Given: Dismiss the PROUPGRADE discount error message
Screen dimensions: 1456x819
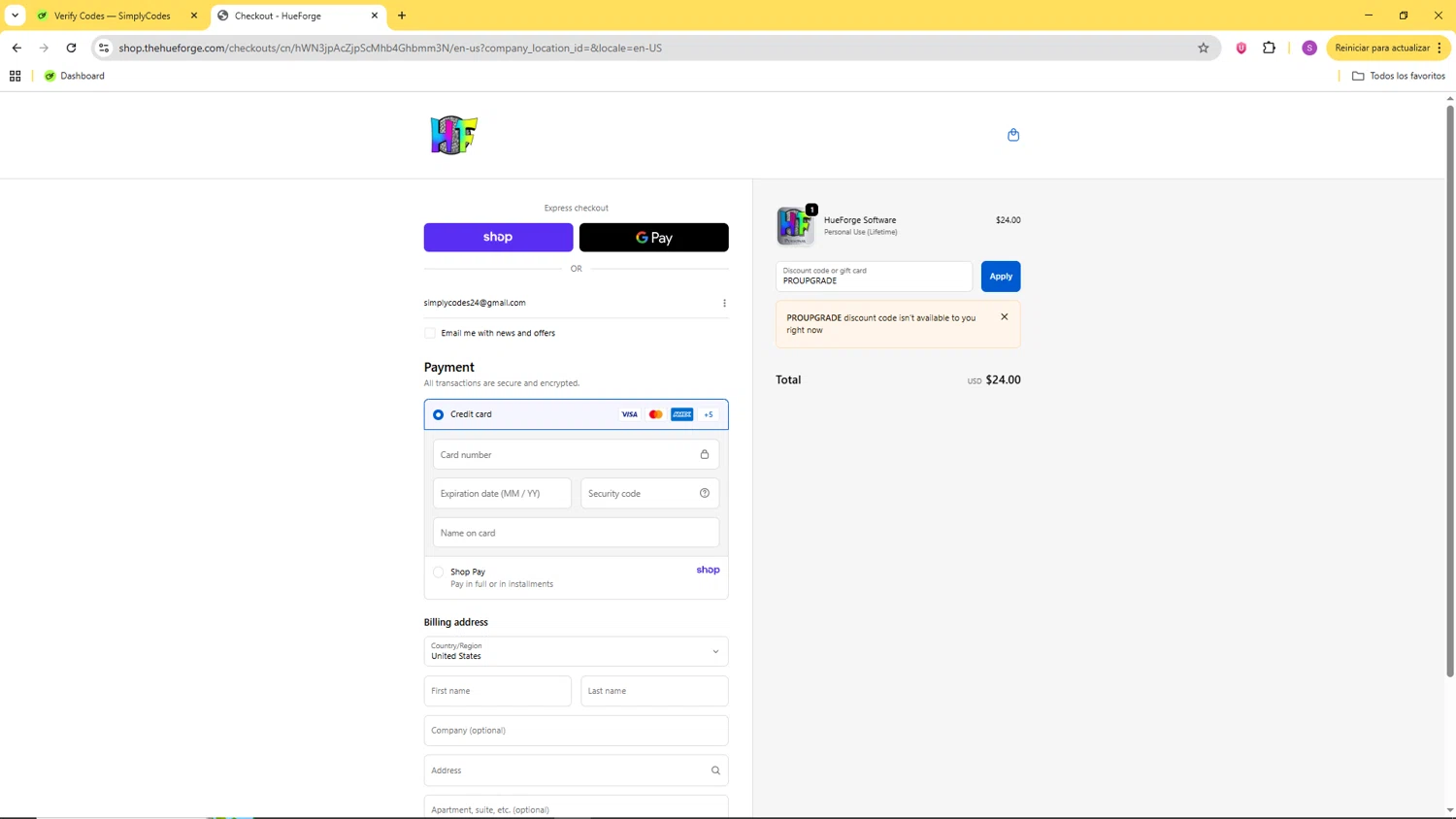Looking at the screenshot, I should pos(1005,317).
